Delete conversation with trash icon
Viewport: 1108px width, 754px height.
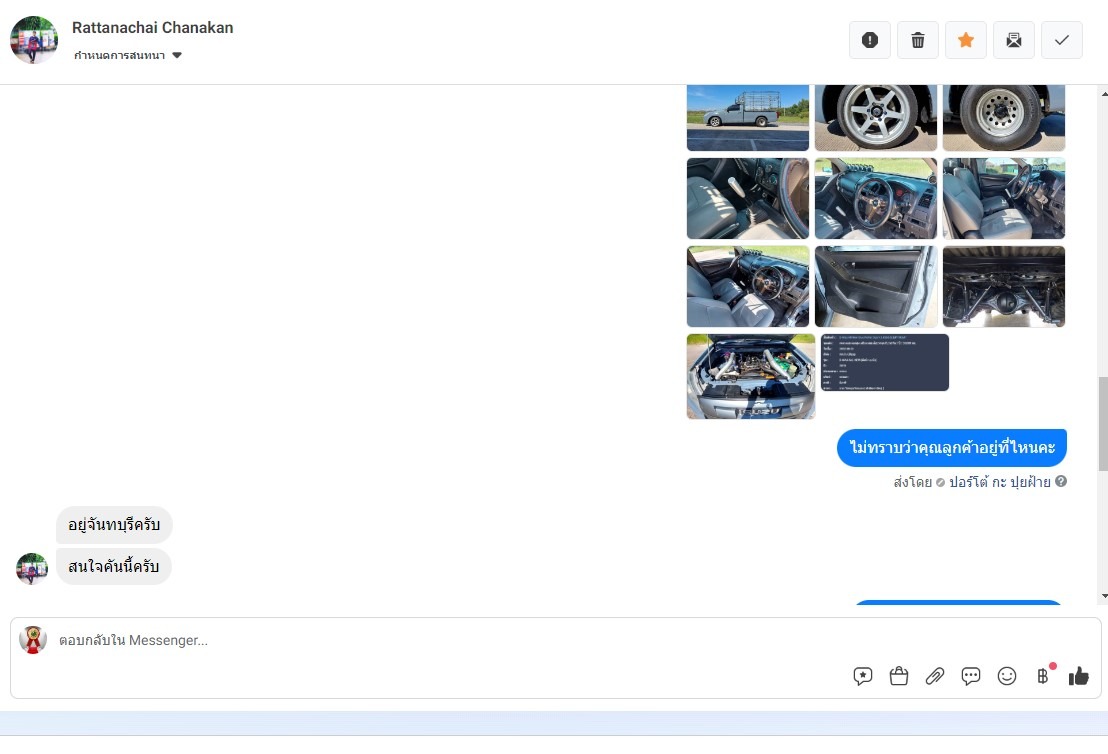(918, 40)
